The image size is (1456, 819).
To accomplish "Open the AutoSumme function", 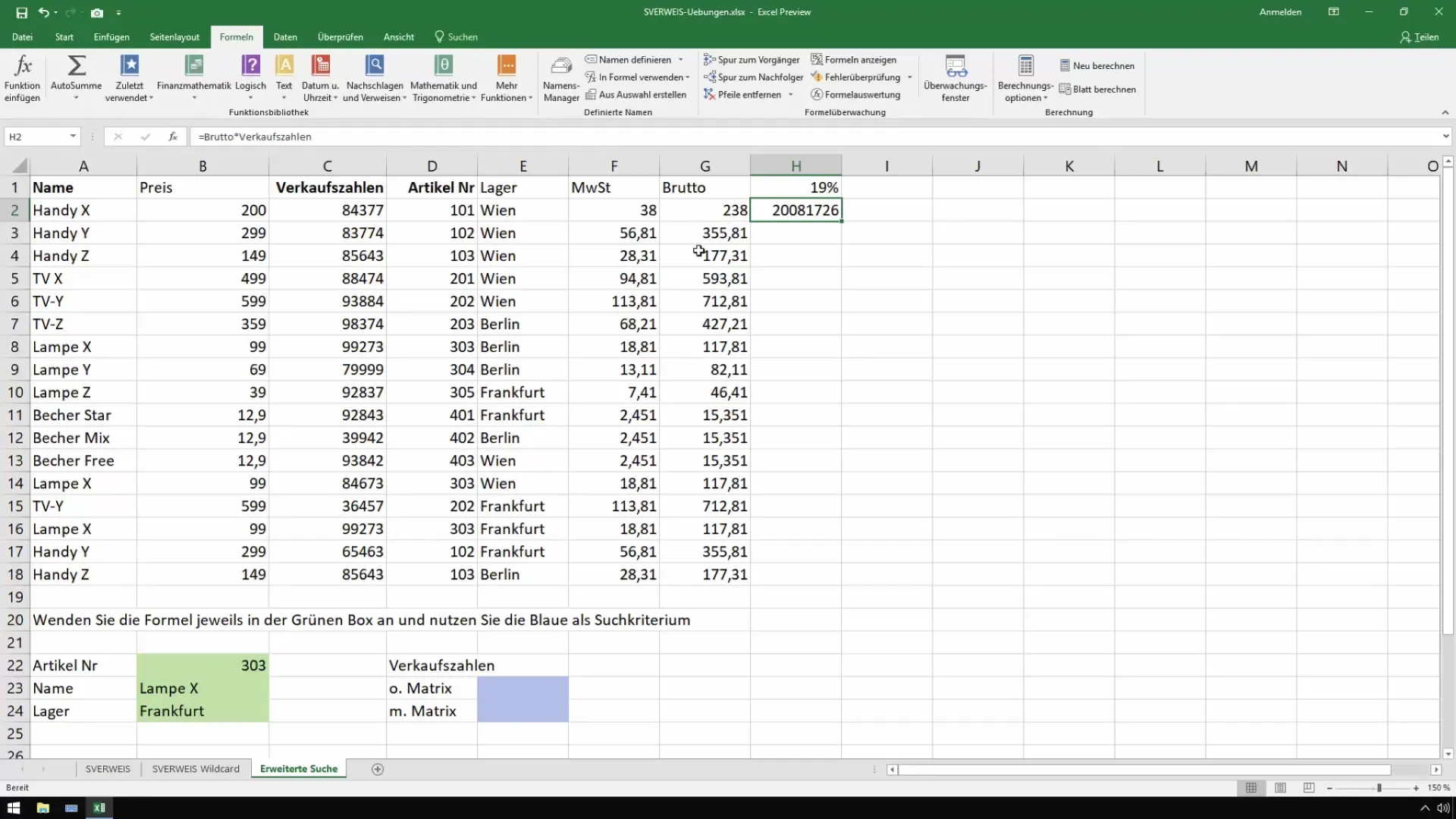I will (x=76, y=78).
